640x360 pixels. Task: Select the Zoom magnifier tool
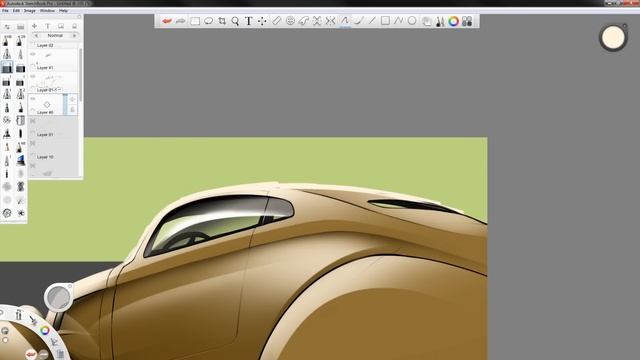(x=235, y=21)
